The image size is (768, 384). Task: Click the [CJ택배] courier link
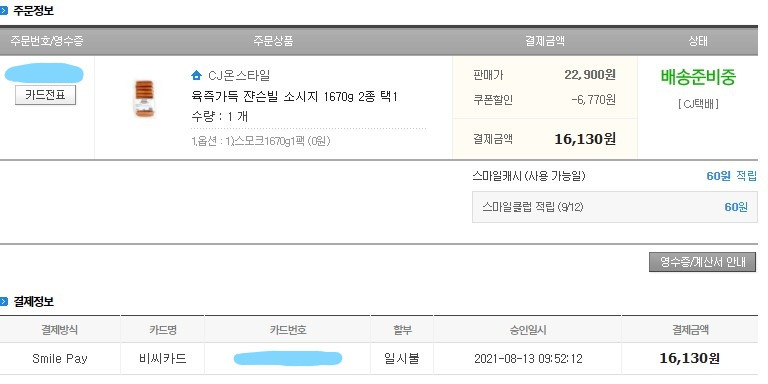tap(698, 104)
